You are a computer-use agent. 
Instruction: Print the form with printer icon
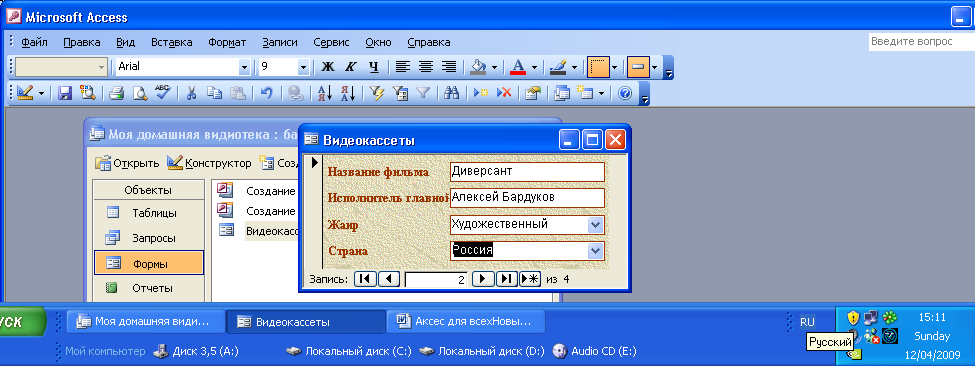coord(117,93)
